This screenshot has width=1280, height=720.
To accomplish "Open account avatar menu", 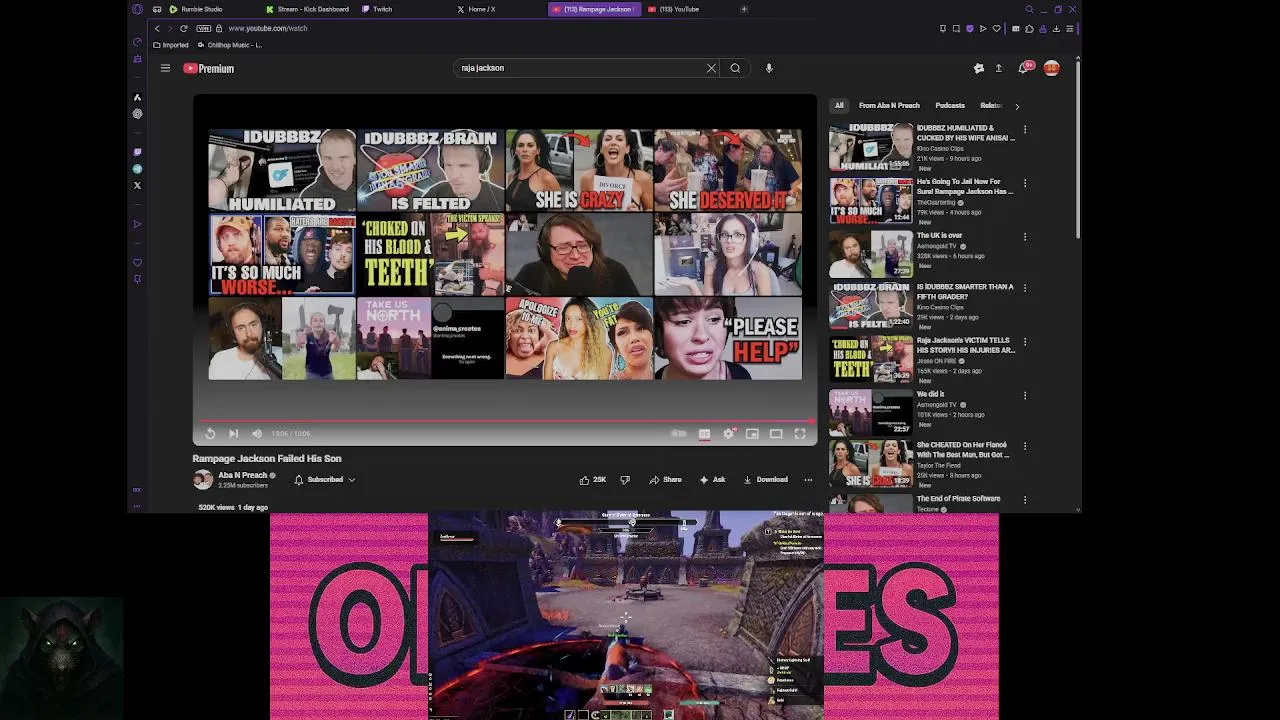I will pos(1051,68).
